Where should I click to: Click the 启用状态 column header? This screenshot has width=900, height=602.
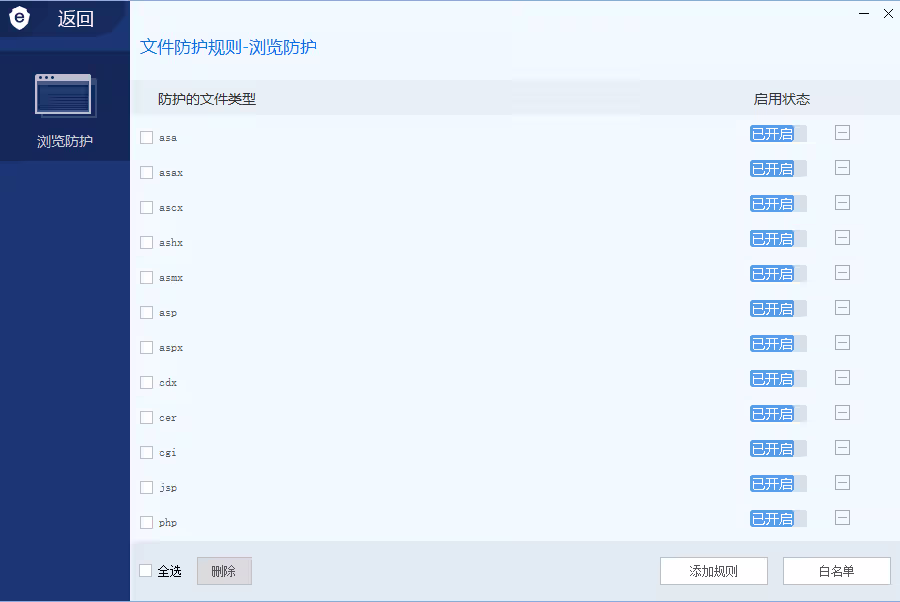[x=781, y=99]
